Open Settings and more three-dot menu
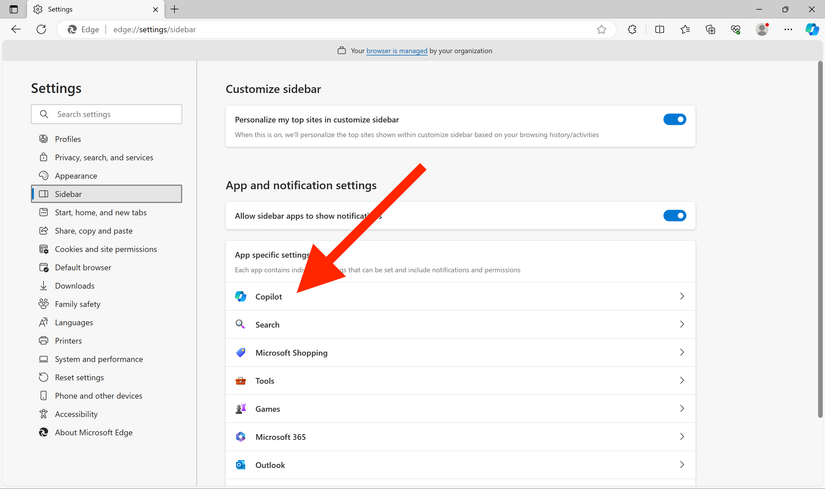825x489 pixels. [788, 30]
